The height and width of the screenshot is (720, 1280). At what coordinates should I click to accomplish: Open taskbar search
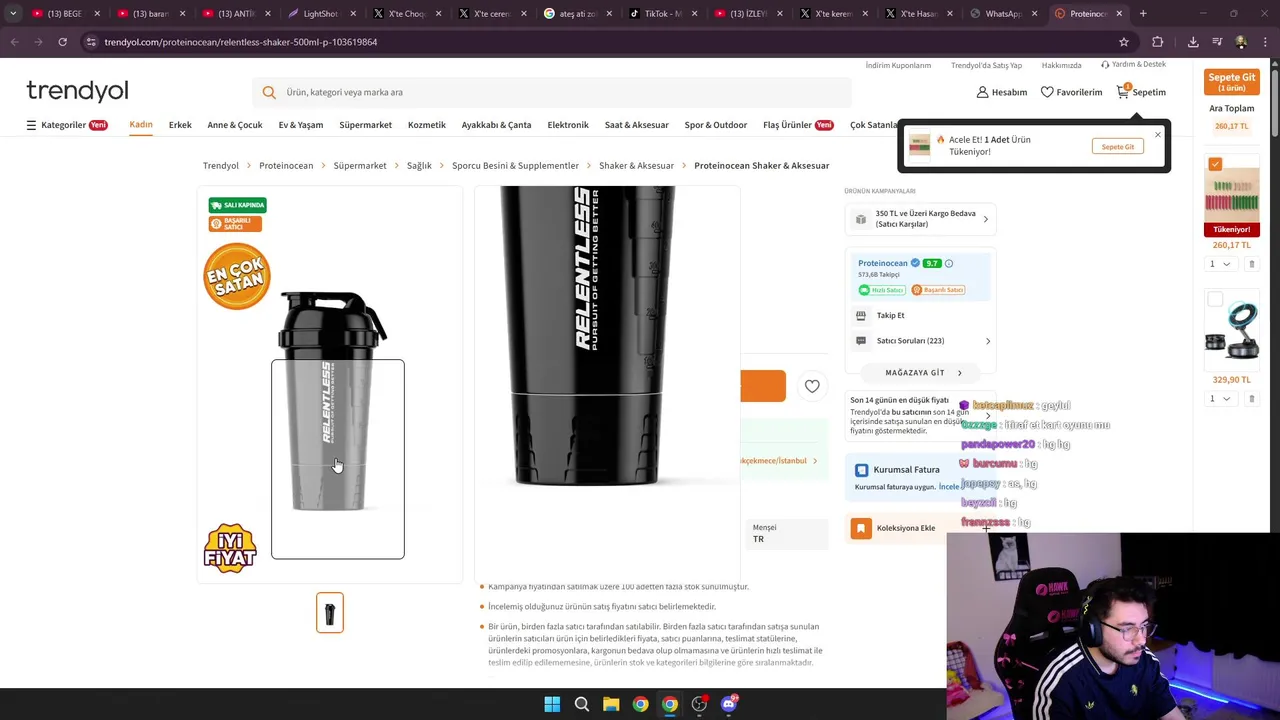[581, 704]
